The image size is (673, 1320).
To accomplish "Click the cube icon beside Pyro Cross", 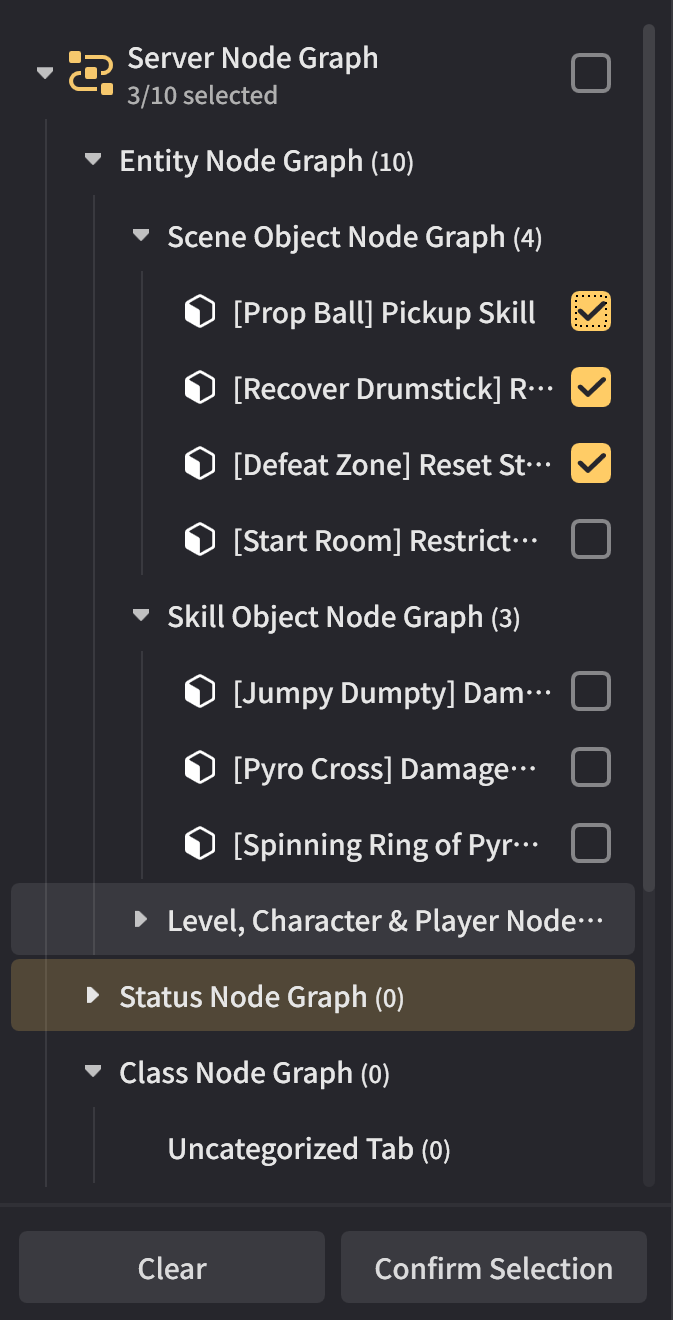I will tap(200, 768).
